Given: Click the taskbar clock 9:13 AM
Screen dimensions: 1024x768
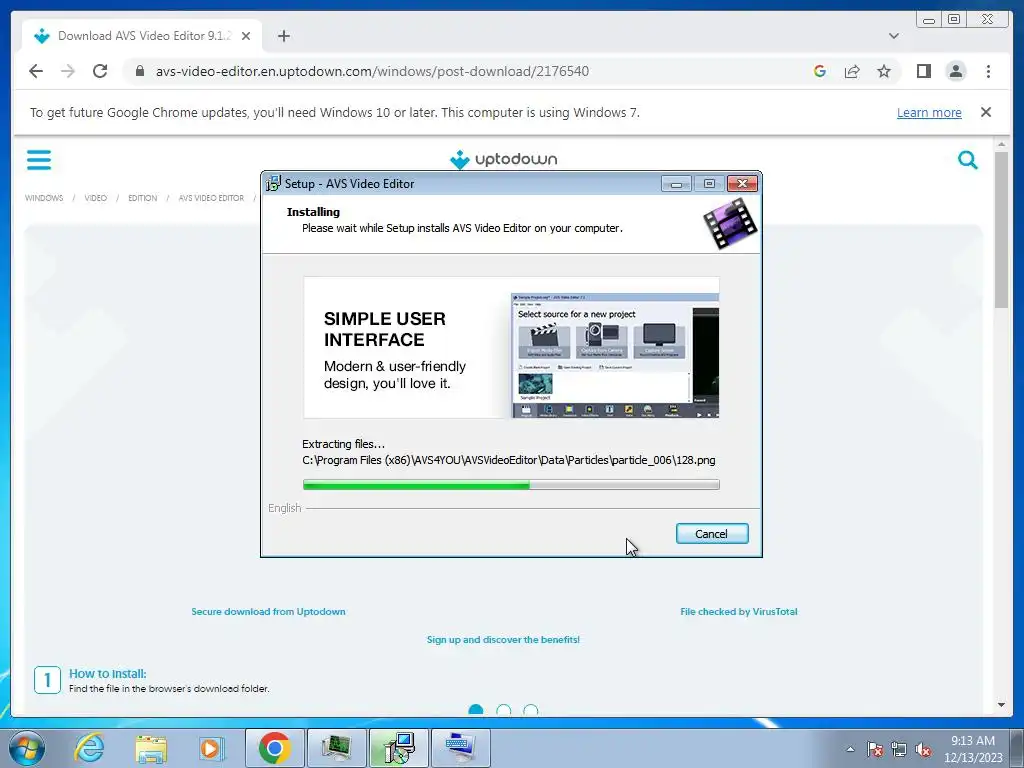Looking at the screenshot, I should 972,741.
